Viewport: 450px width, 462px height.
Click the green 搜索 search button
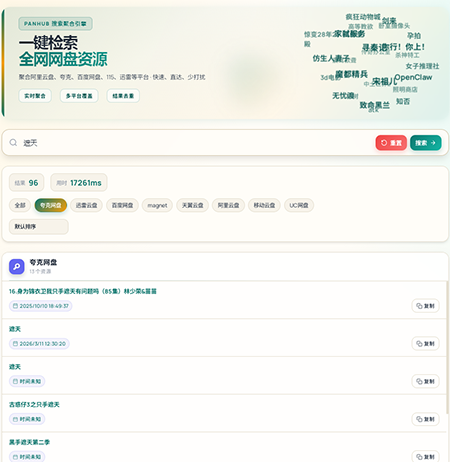[x=426, y=143]
